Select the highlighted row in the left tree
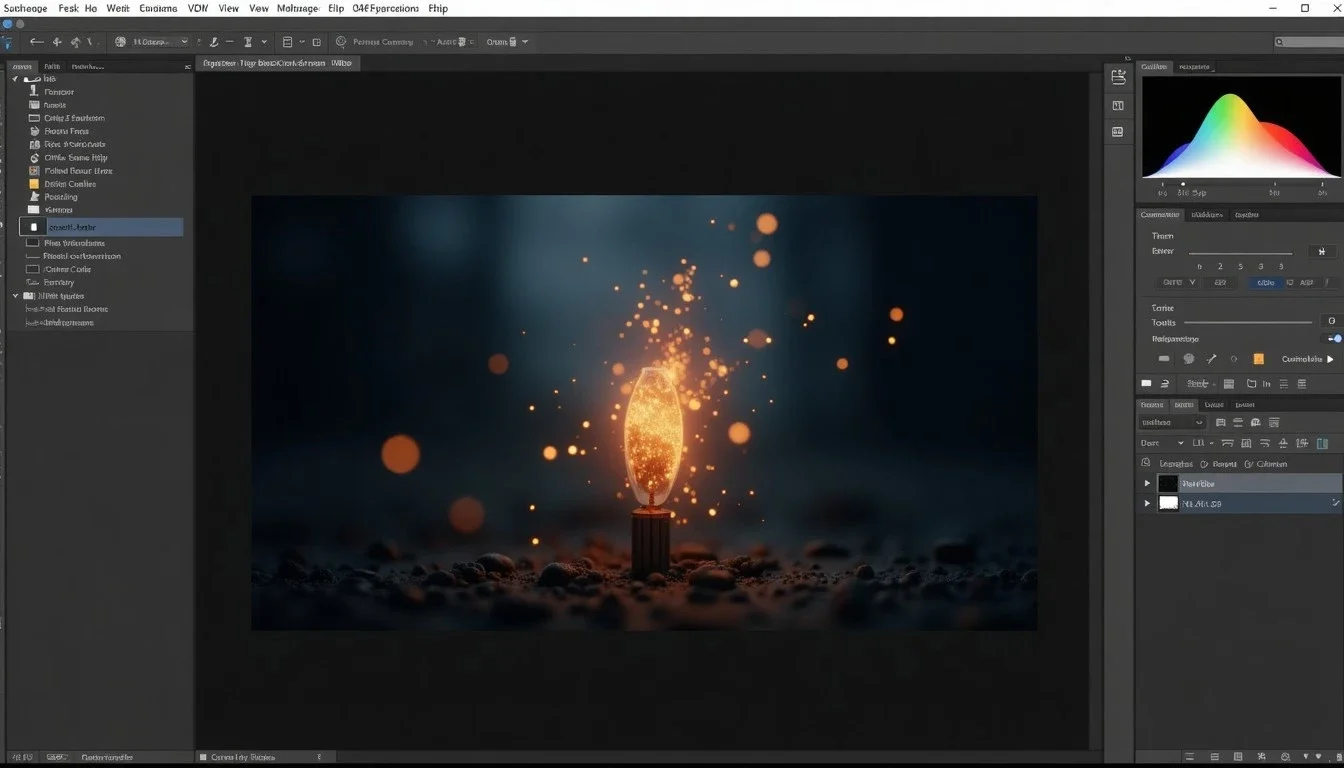The width and height of the screenshot is (1344, 768). point(101,227)
